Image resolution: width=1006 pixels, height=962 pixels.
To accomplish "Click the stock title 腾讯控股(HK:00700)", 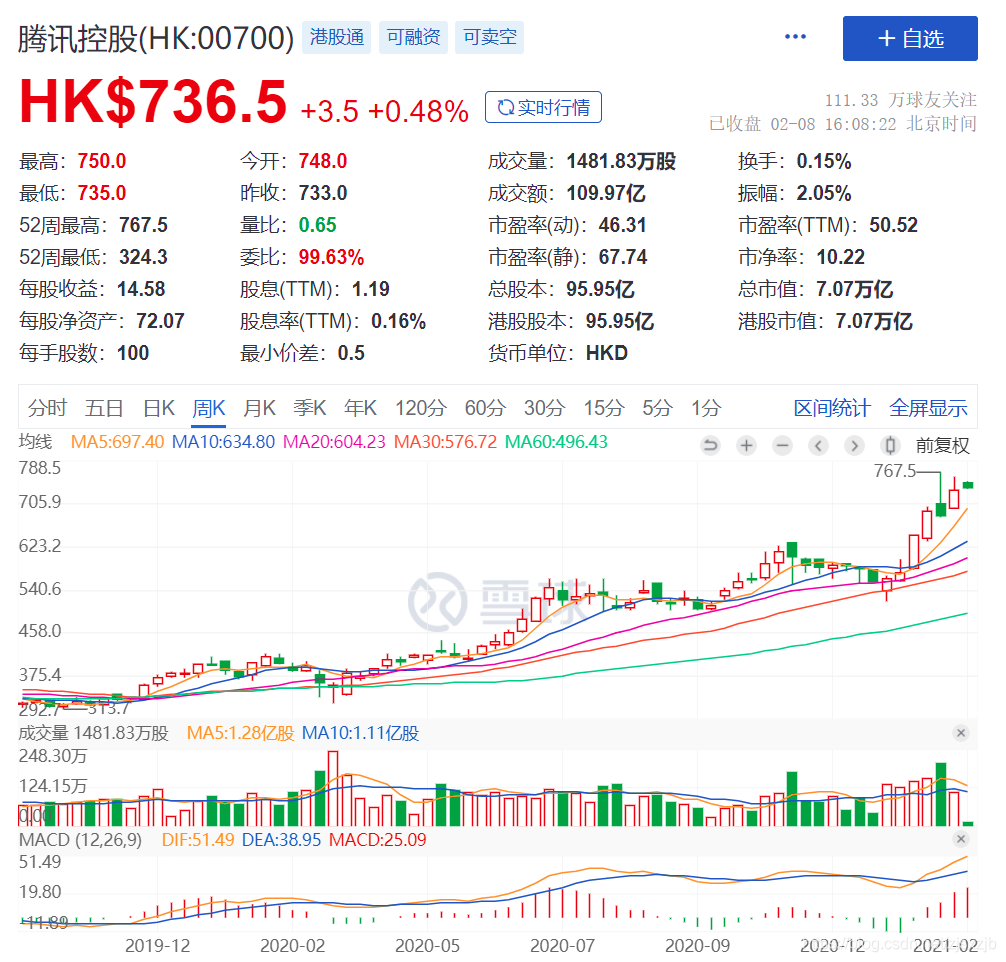I will [156, 38].
